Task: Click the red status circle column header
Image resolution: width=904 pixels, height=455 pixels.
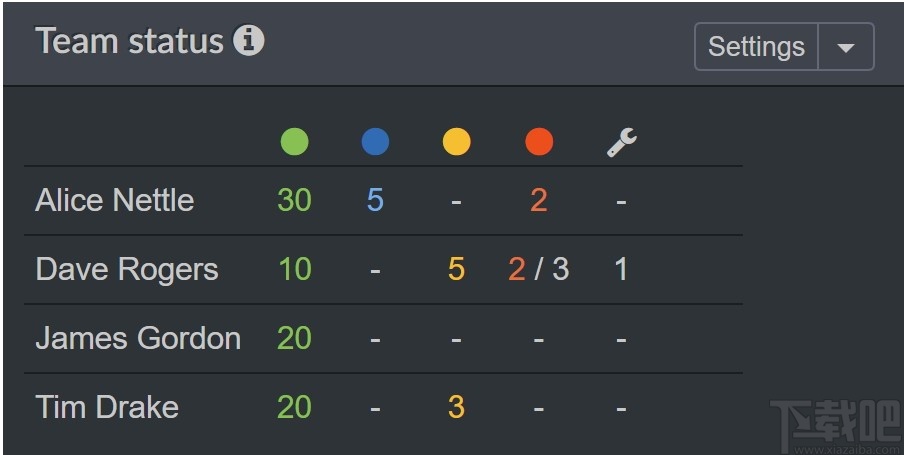Action: (x=539, y=142)
